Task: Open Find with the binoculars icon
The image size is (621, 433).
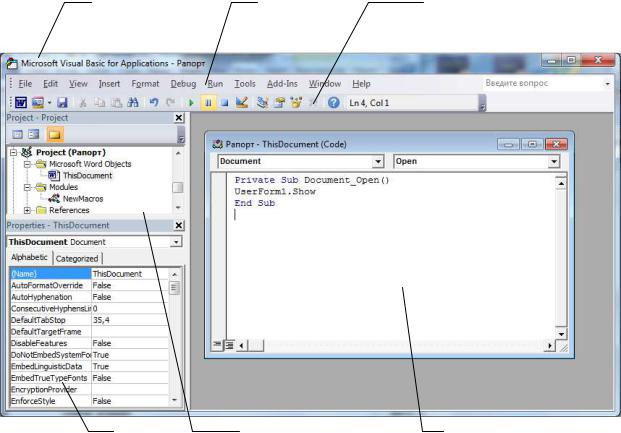Action: click(133, 103)
